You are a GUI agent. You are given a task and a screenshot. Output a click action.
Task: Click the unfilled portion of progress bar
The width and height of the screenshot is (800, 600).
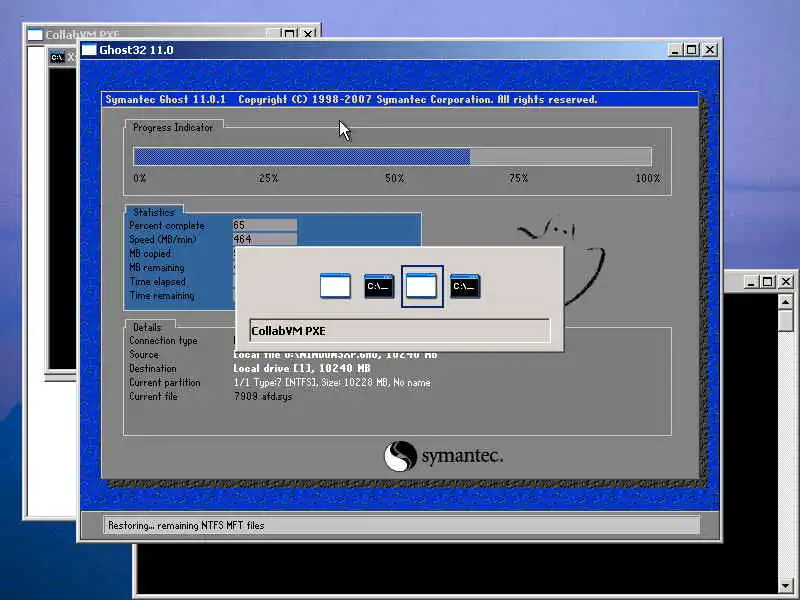coord(561,156)
